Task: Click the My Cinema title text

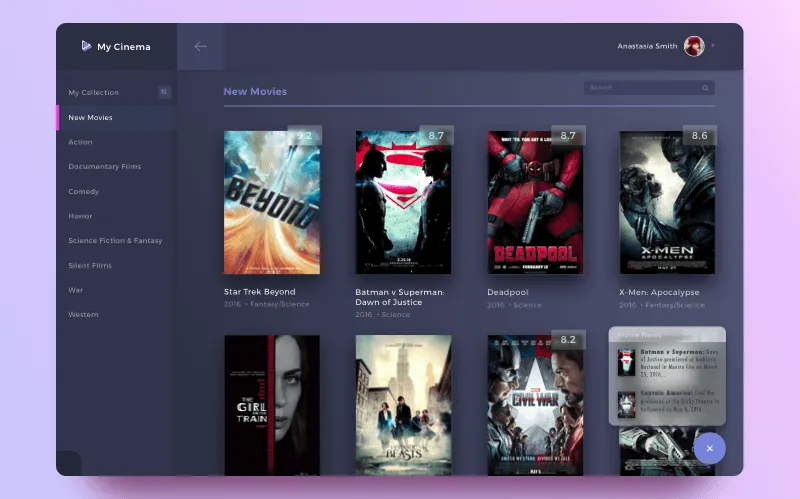Action: [x=124, y=46]
